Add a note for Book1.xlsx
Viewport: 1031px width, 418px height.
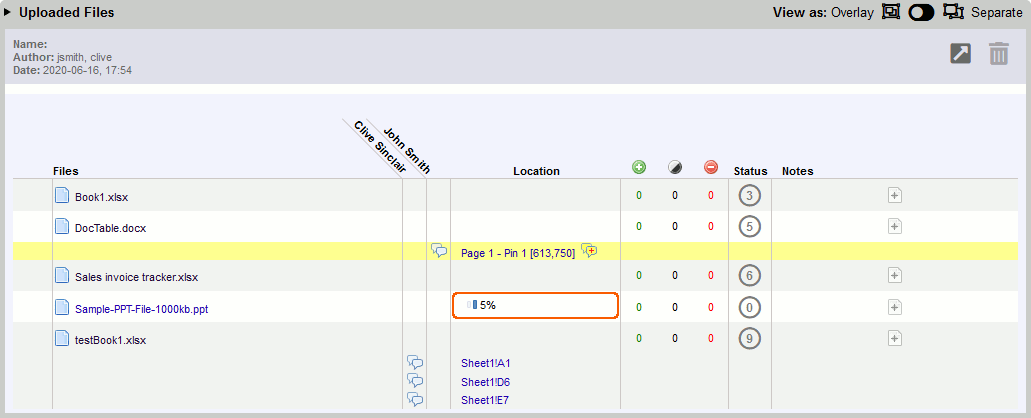895,195
